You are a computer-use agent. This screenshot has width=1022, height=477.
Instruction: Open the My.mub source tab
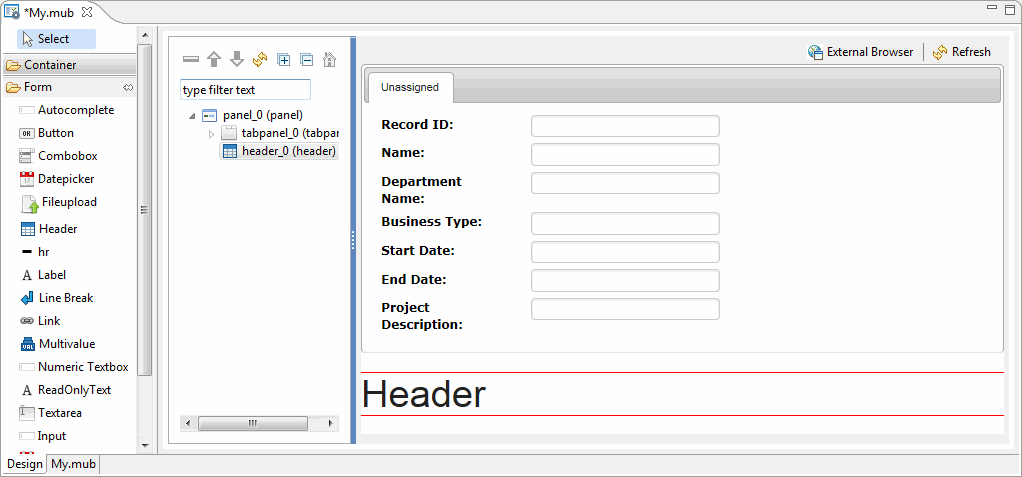pos(73,464)
